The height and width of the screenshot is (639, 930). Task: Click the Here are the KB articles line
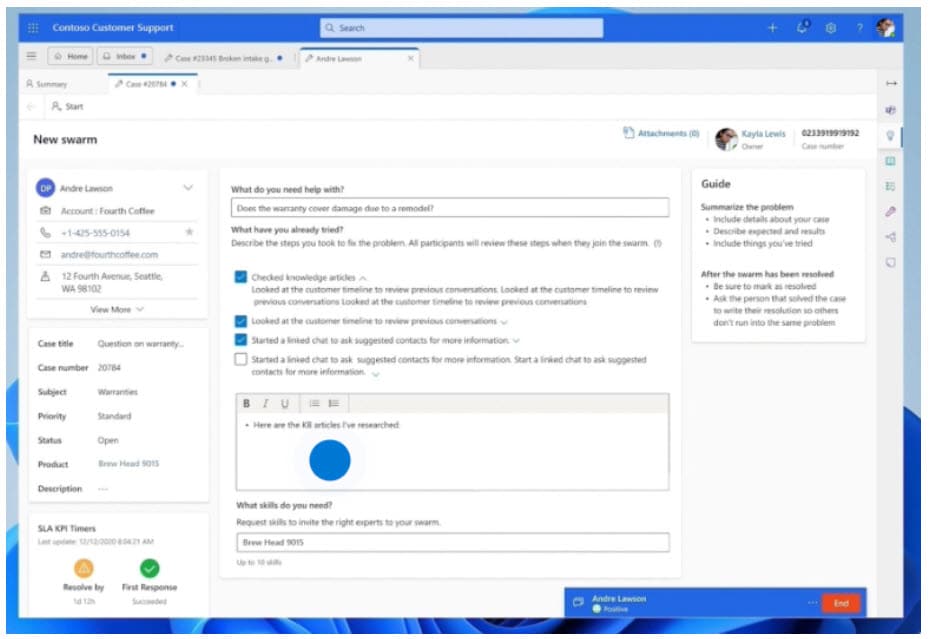(x=326, y=425)
